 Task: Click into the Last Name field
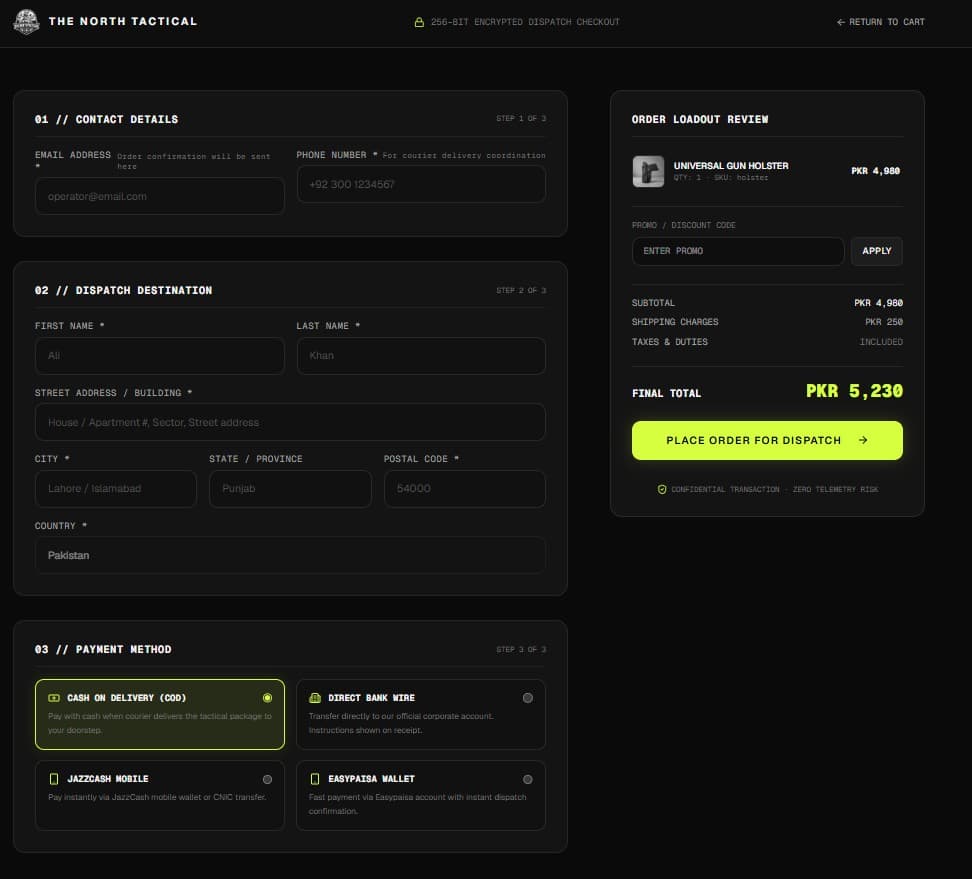[421, 356]
